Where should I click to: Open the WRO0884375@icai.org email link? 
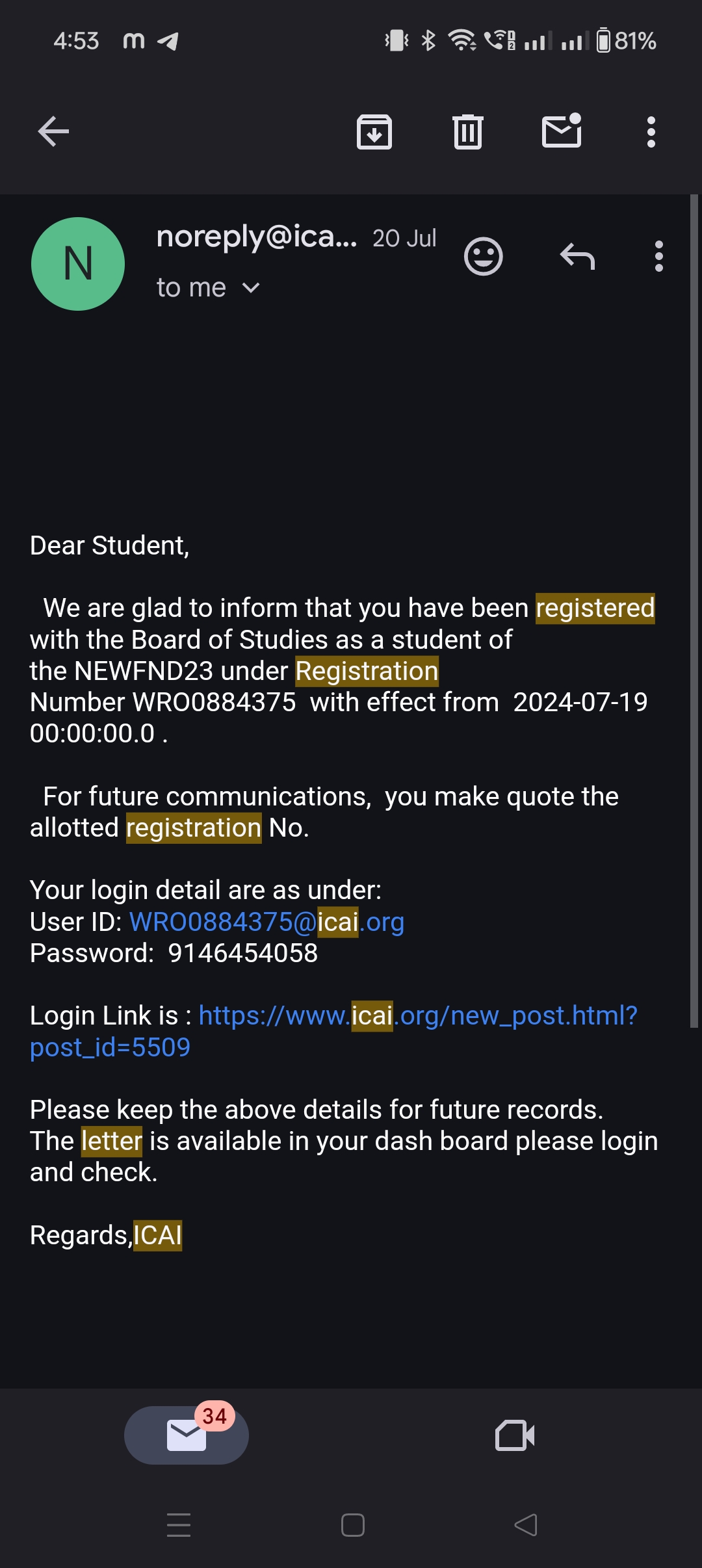click(x=266, y=922)
